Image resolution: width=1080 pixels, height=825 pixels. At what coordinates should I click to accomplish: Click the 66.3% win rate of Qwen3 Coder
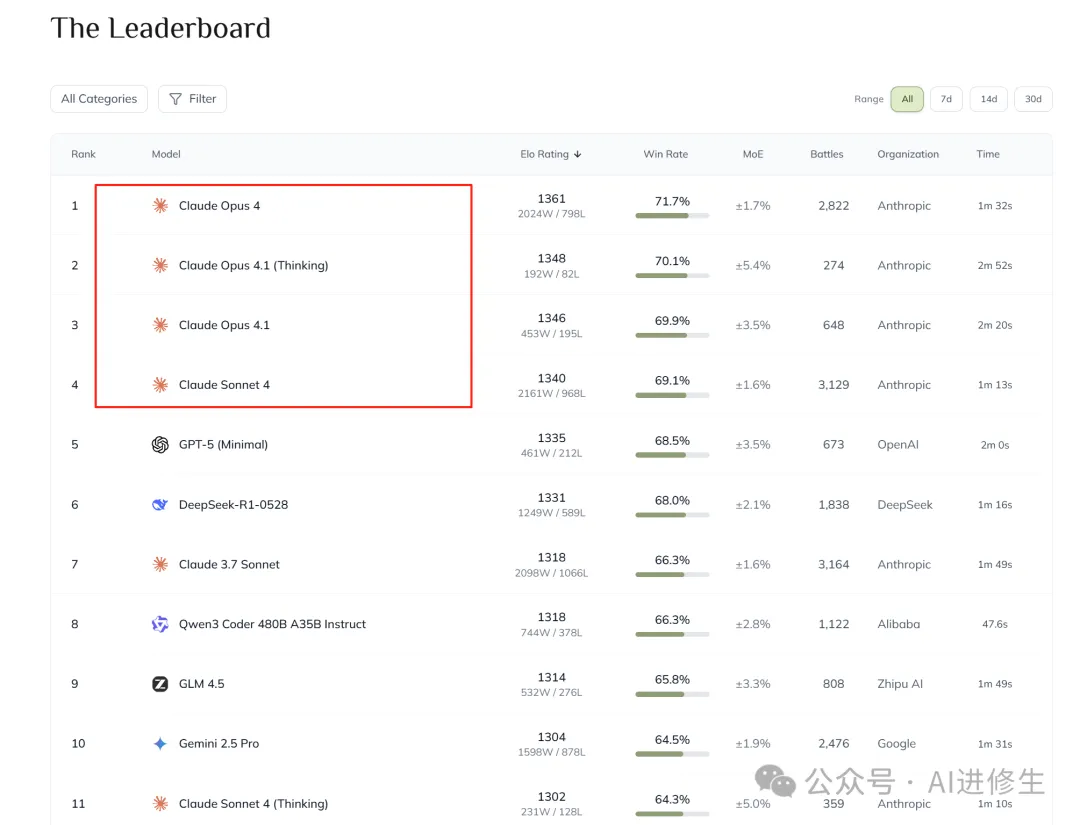(x=672, y=620)
